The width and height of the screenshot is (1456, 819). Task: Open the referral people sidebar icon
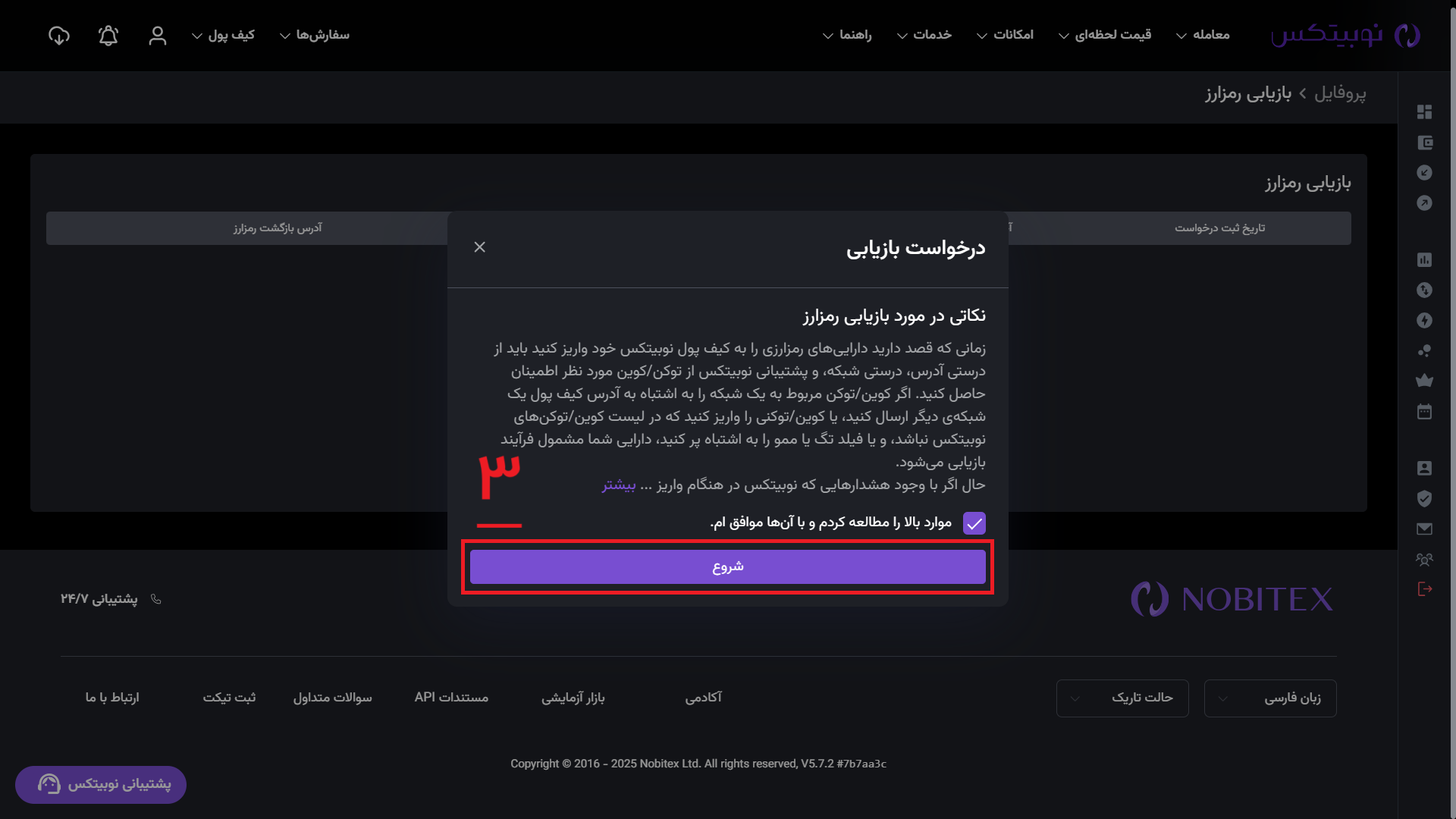[1424, 560]
